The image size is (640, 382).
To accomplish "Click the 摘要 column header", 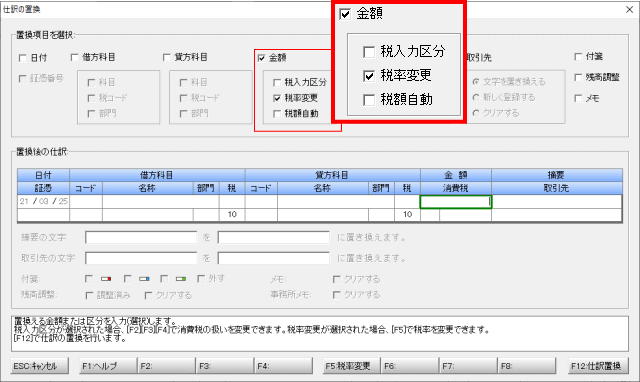I will tap(557, 175).
